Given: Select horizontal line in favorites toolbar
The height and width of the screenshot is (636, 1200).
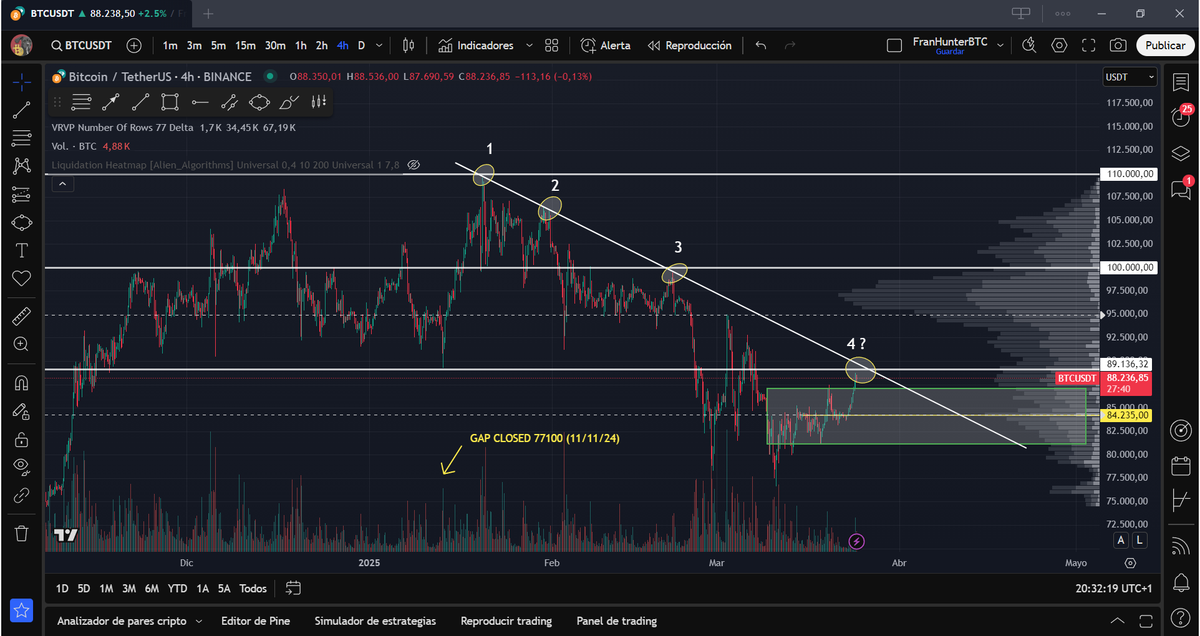Looking at the screenshot, I should (200, 101).
